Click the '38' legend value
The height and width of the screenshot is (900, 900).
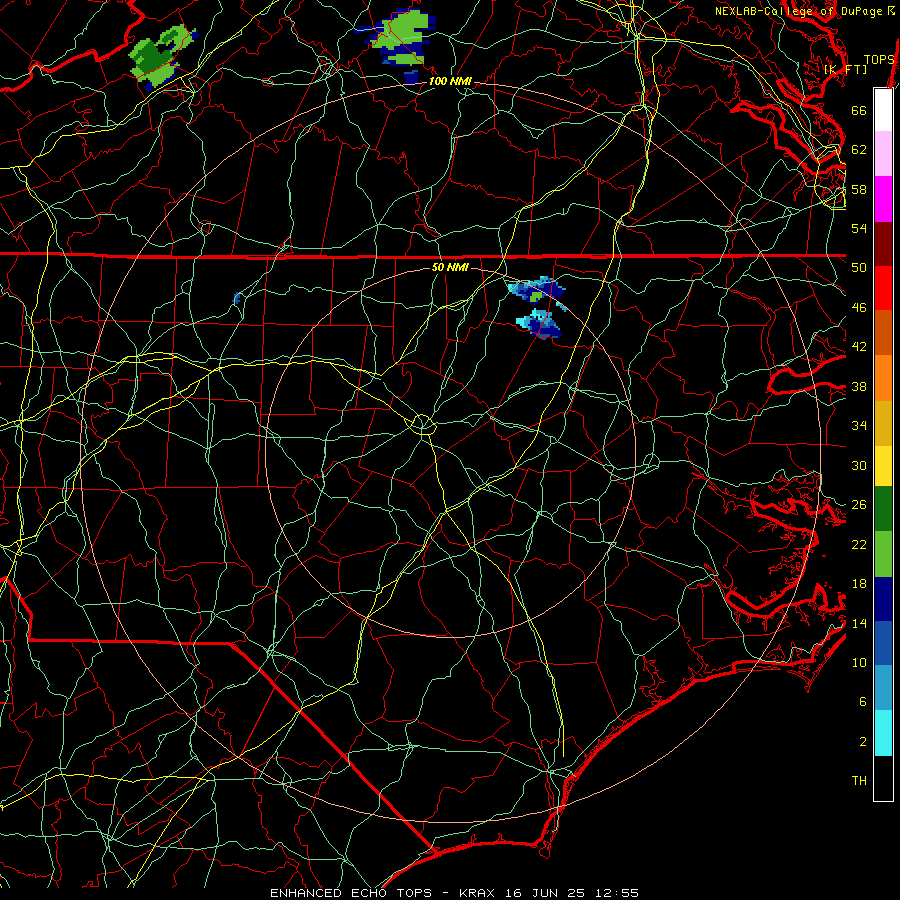[x=859, y=386]
